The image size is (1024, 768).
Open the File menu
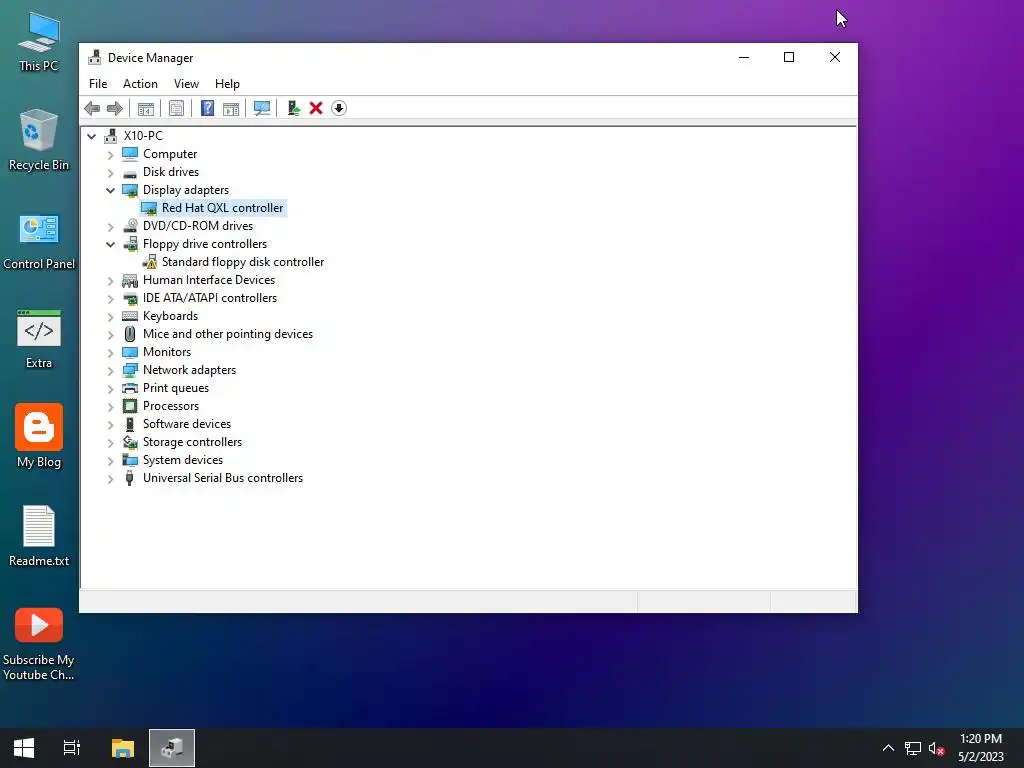(98, 84)
